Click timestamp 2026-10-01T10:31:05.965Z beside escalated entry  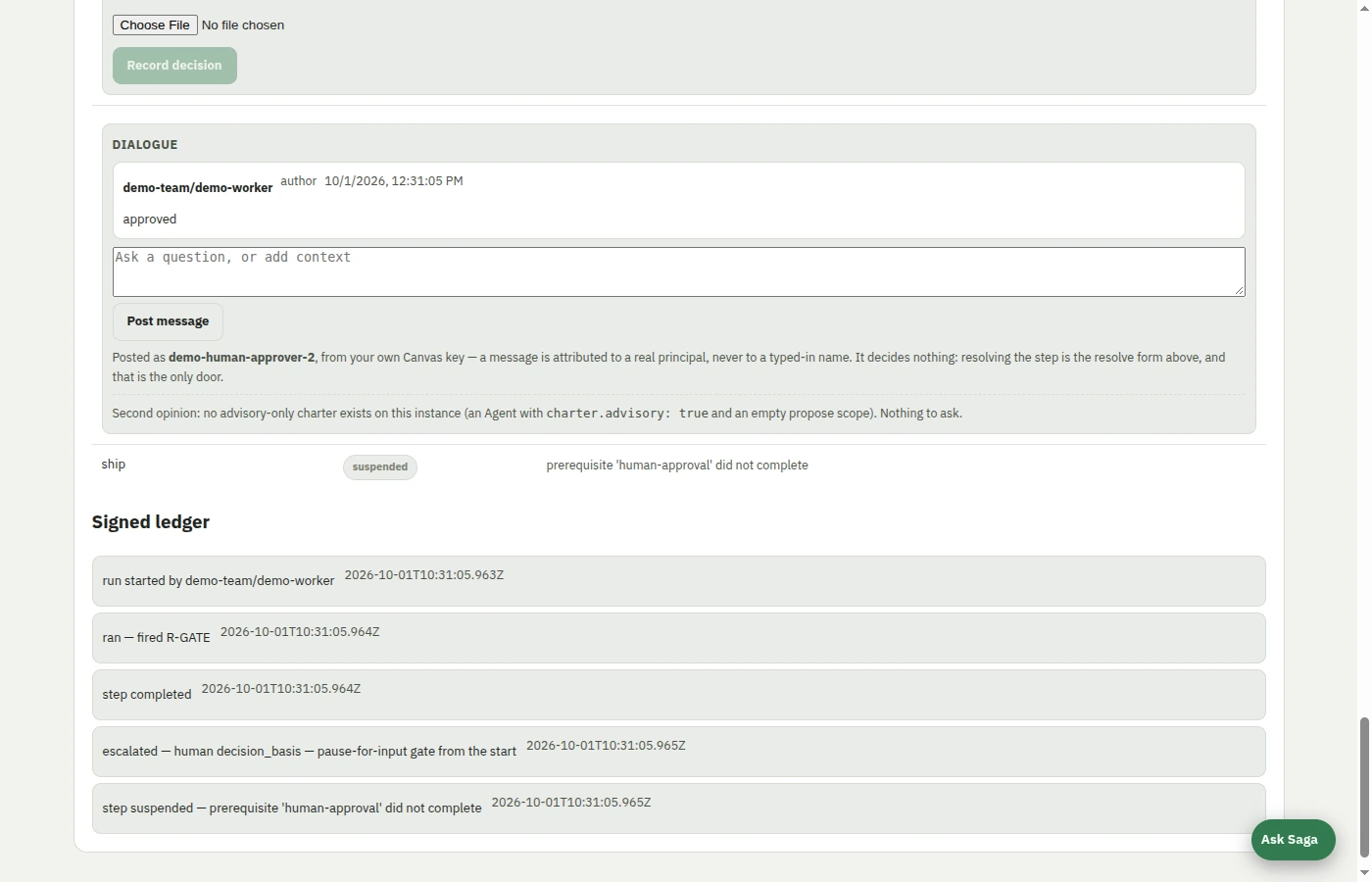606,746
